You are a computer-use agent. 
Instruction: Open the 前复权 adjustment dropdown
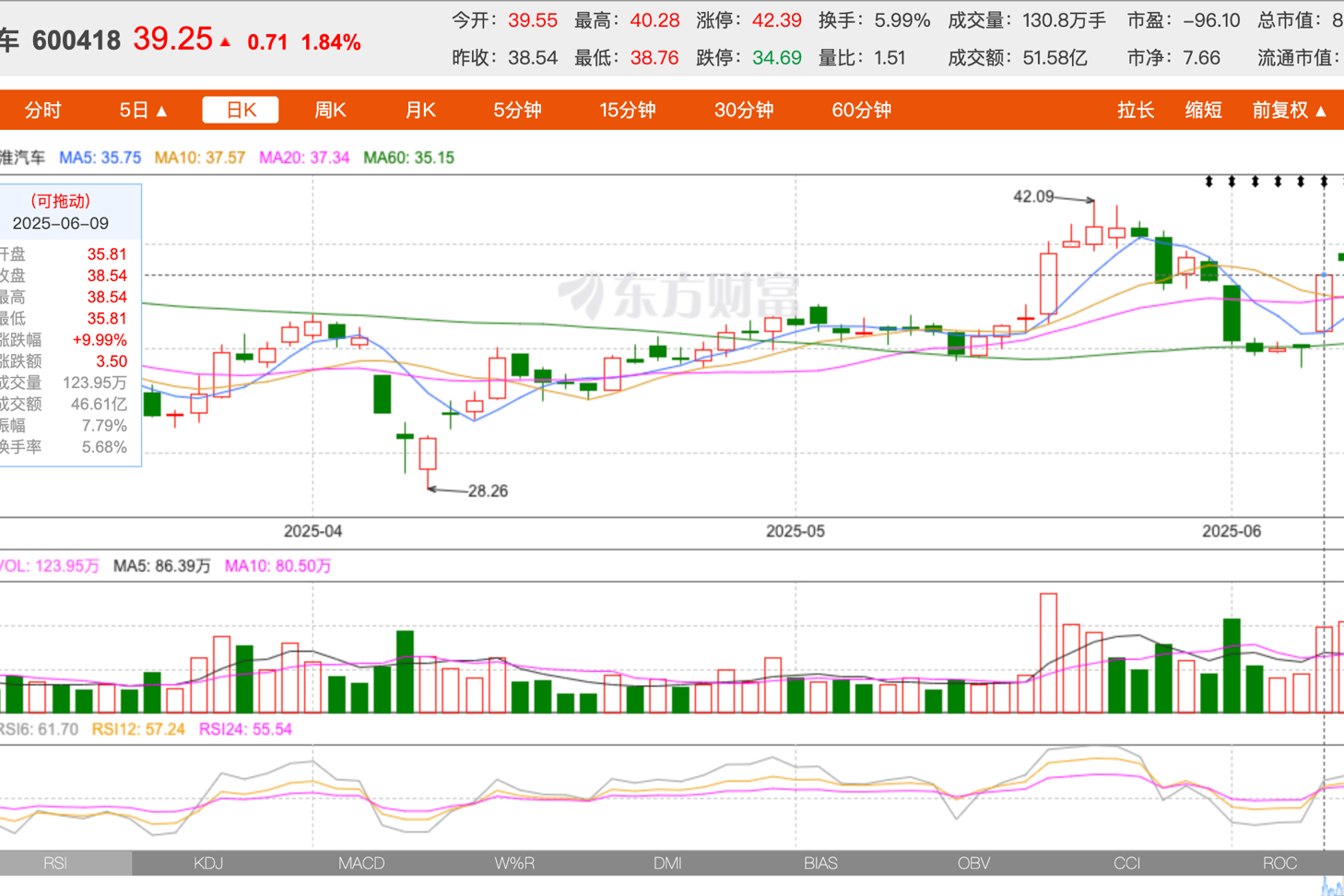pos(1290,111)
